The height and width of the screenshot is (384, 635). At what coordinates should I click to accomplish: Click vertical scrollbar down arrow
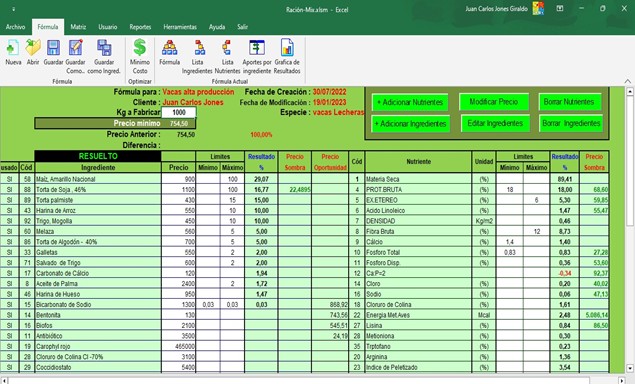pyautogui.click(x=630, y=368)
